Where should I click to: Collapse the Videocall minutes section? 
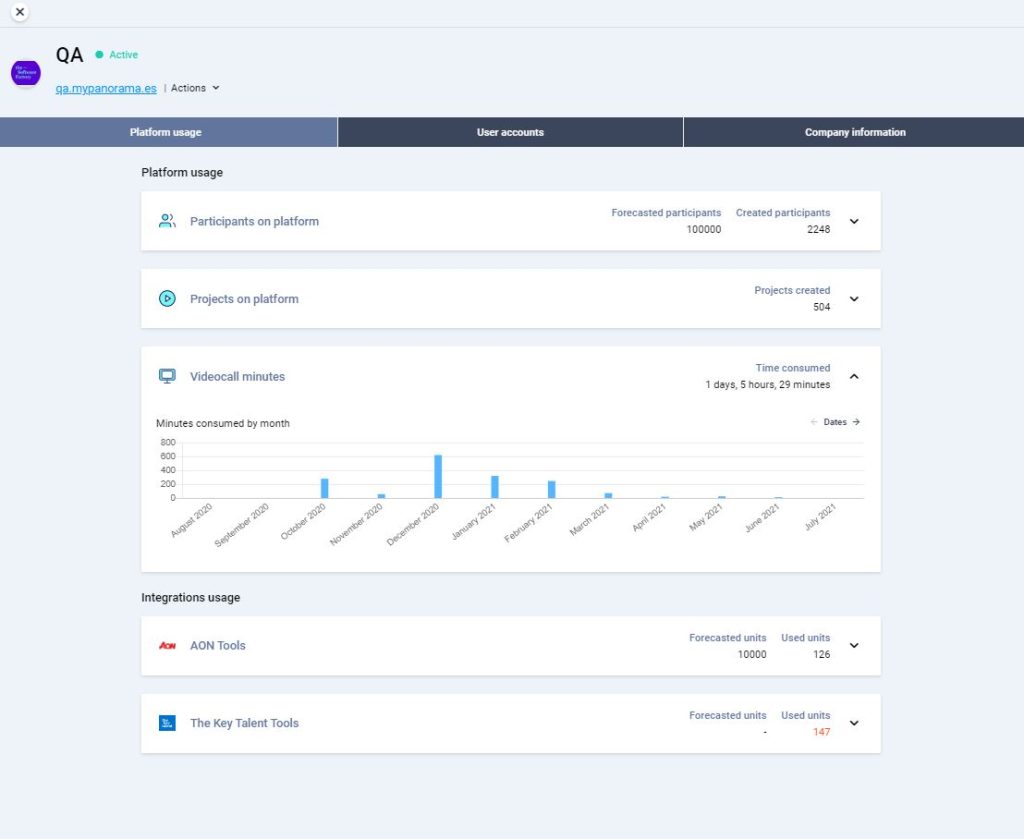click(854, 377)
